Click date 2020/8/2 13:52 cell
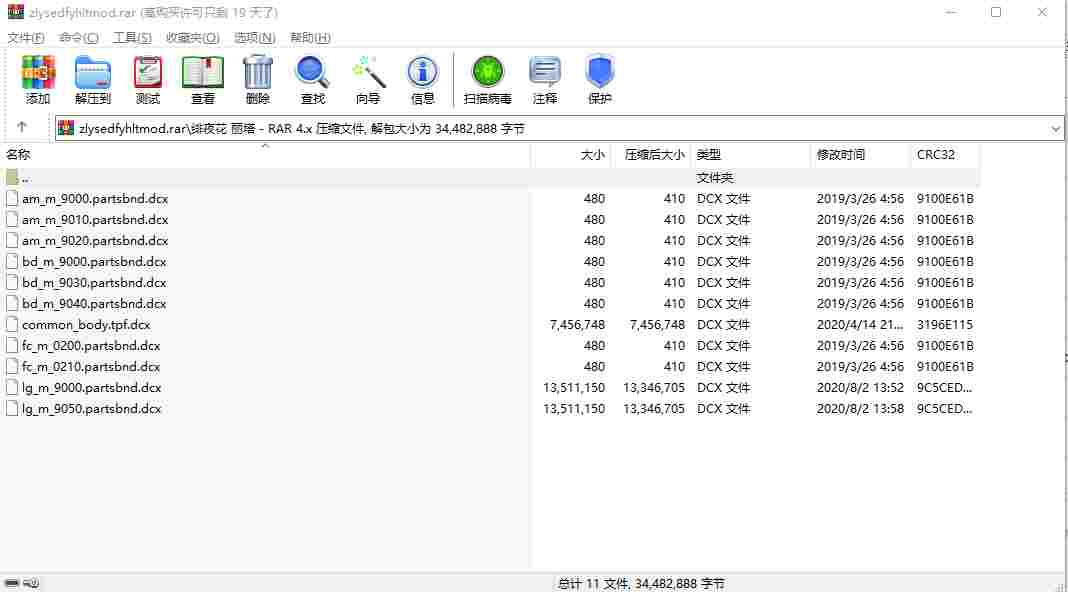Screen dimensions: 1068x592 point(860,388)
